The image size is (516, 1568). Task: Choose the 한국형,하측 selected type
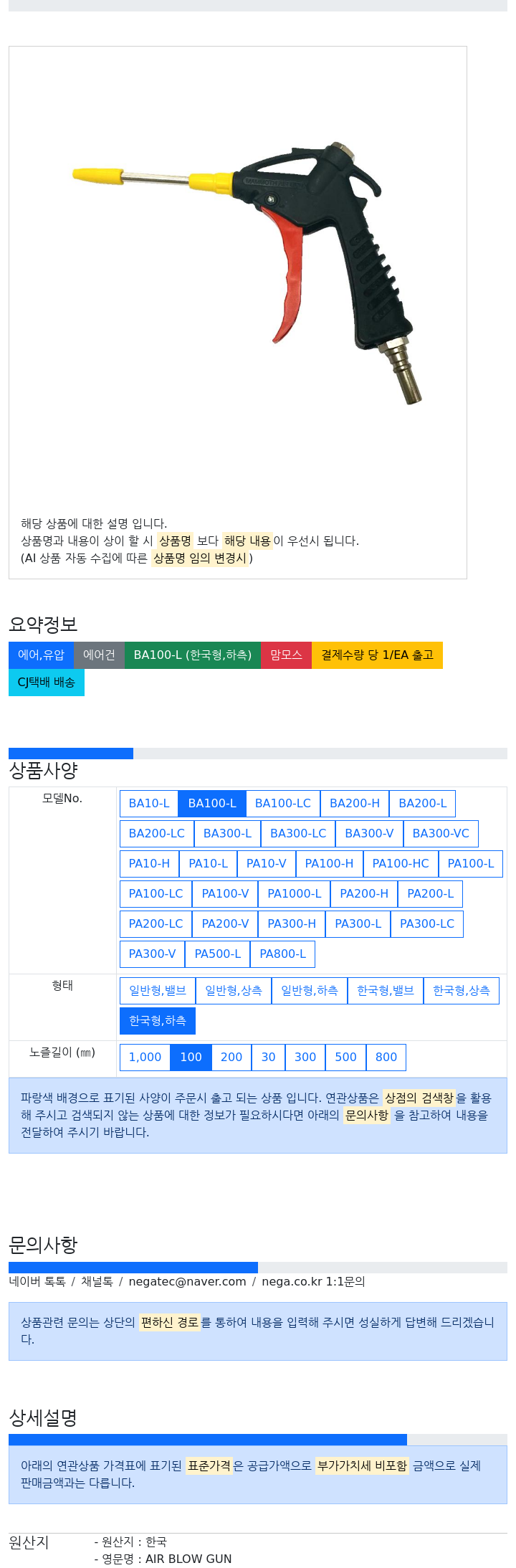pos(158,1021)
